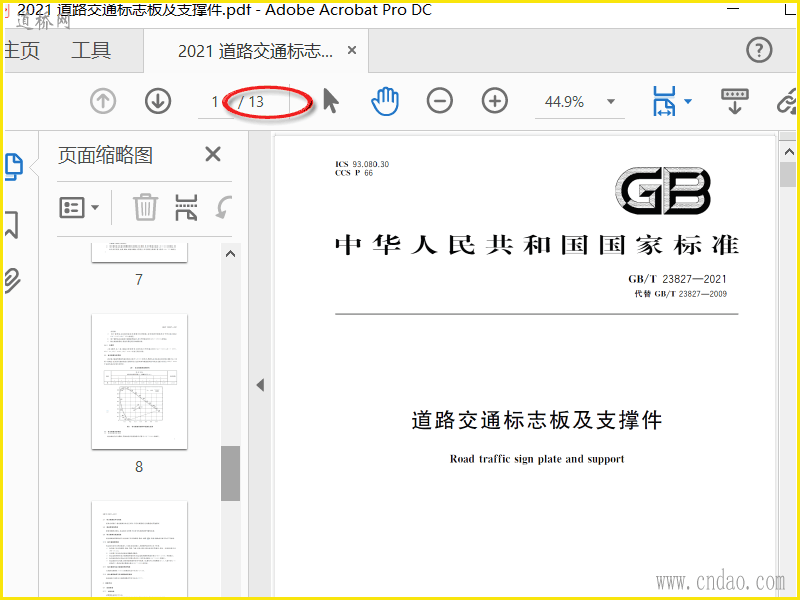Click the document vertical scrollbar handle
The image size is (800, 600).
(x=789, y=174)
